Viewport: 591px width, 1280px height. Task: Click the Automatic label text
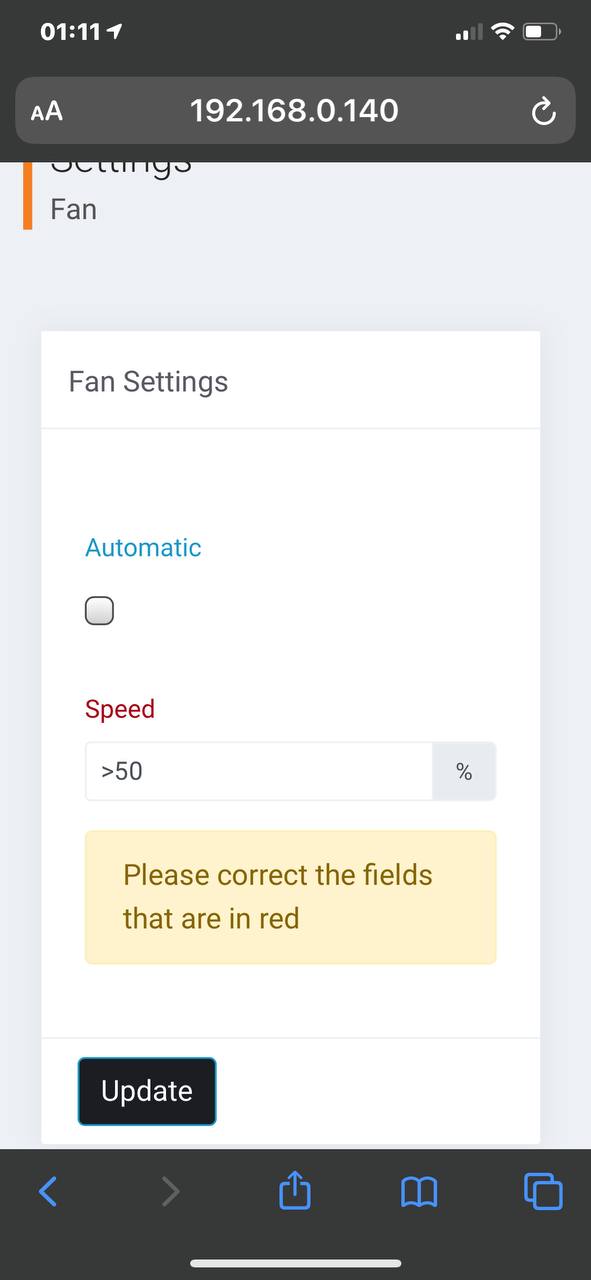point(143,547)
